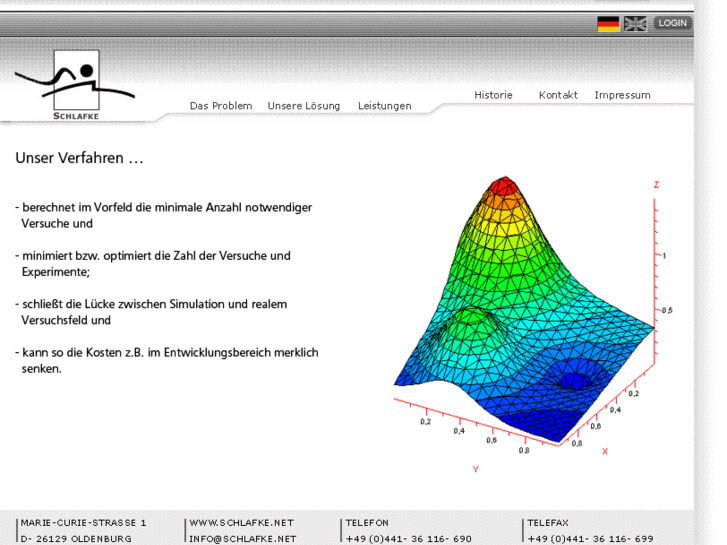The width and height of the screenshot is (727, 545).
Task: Navigate to the Kontakt page
Action: click(x=558, y=95)
